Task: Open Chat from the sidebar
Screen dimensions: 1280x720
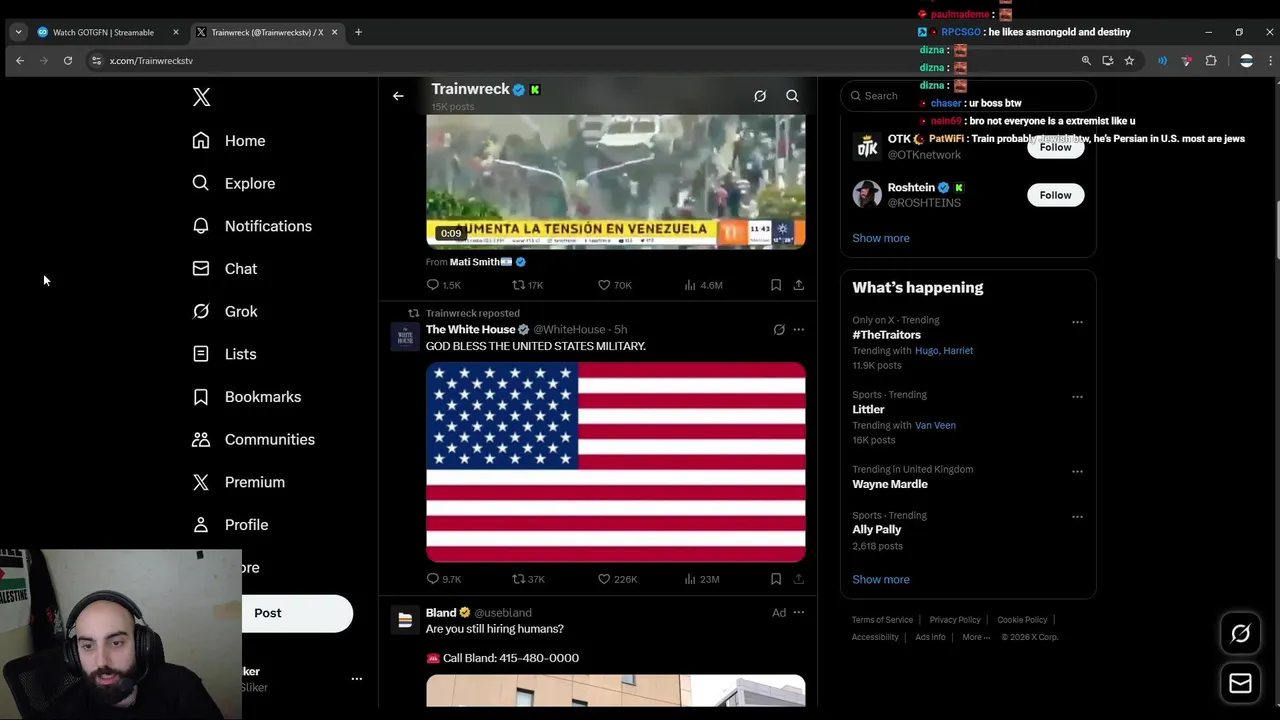Action: tap(225, 269)
